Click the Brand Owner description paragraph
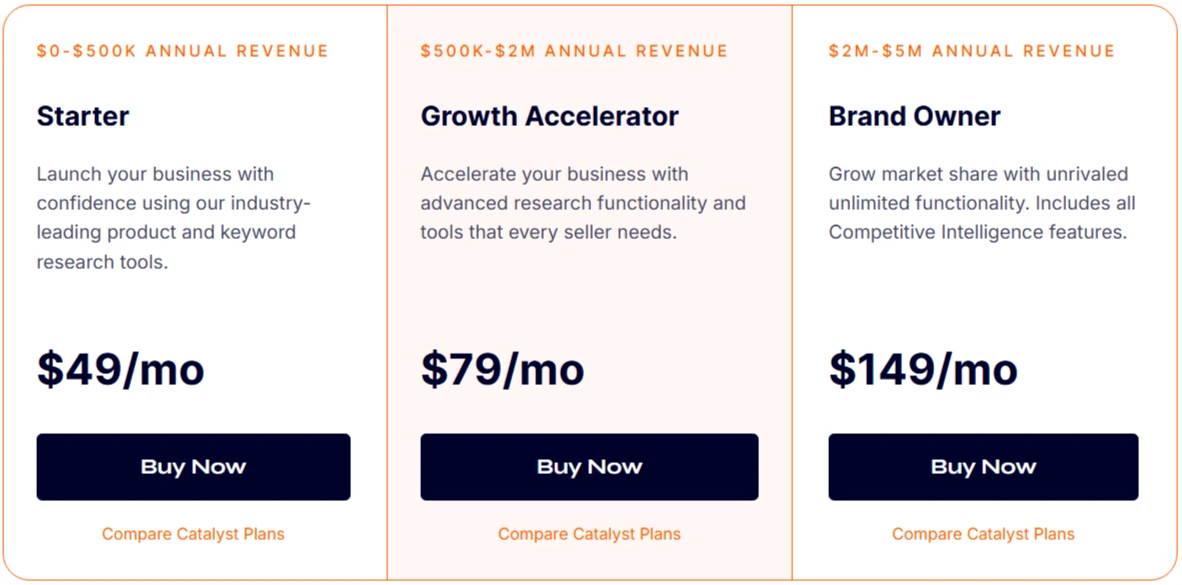1182x585 pixels. (981, 203)
